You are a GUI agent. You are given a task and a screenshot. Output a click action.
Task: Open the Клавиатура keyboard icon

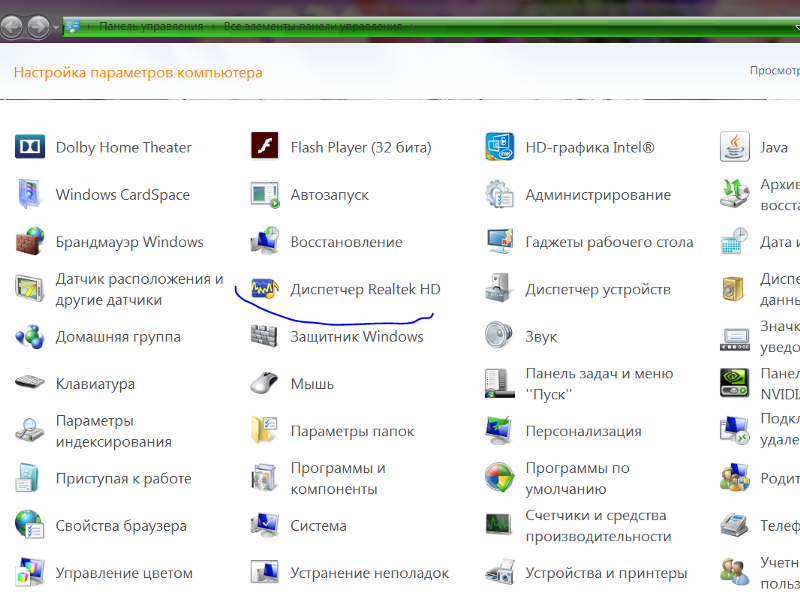[30, 382]
